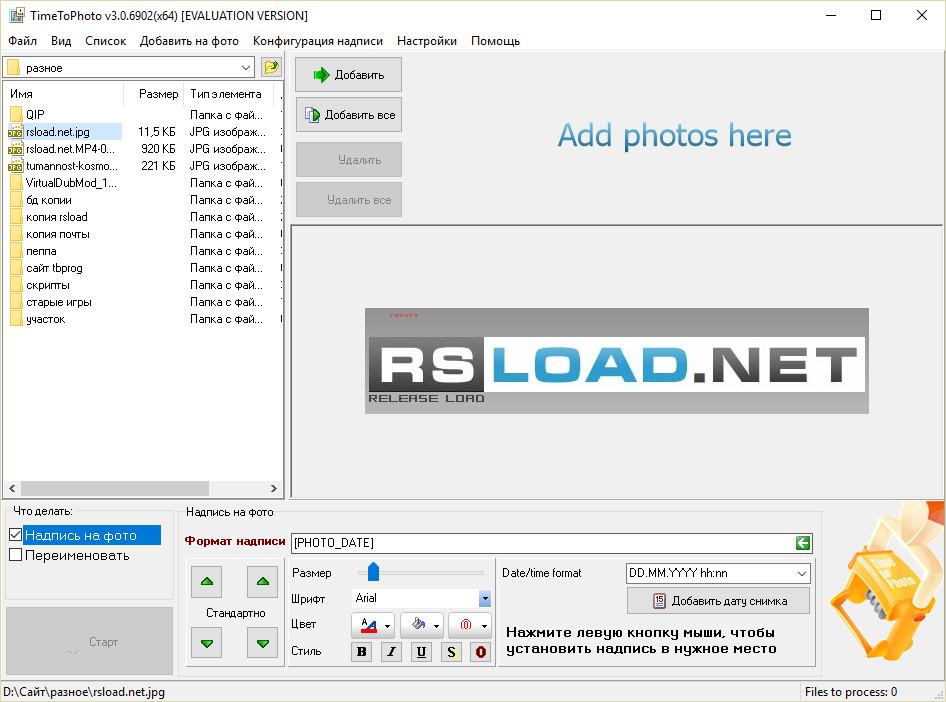Screen dimensions: 946x702
Task: Click the Удалить button
Action: click(x=348, y=160)
